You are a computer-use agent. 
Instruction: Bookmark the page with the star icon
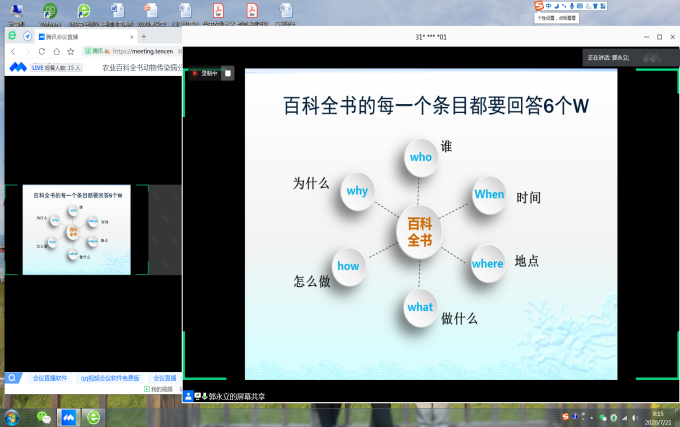(x=70, y=51)
